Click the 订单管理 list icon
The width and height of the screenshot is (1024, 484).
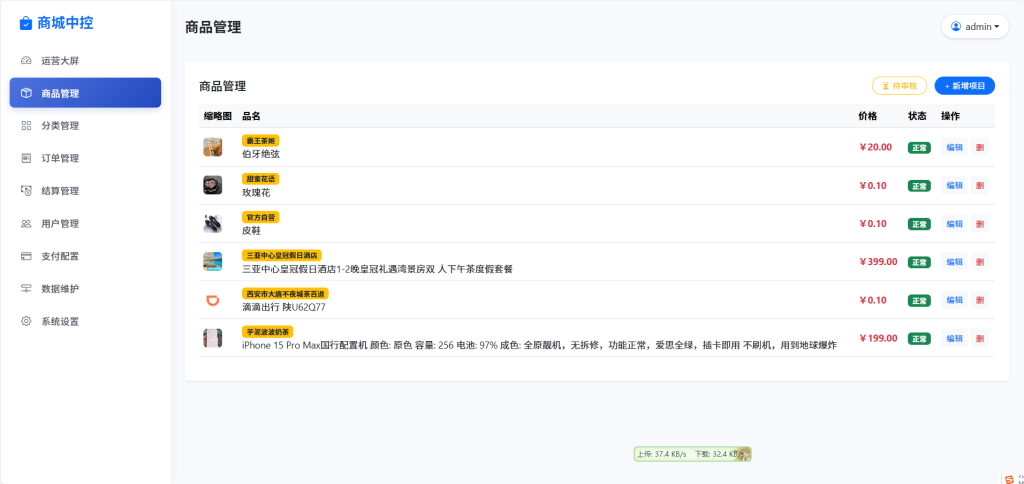pyautogui.click(x=26, y=158)
